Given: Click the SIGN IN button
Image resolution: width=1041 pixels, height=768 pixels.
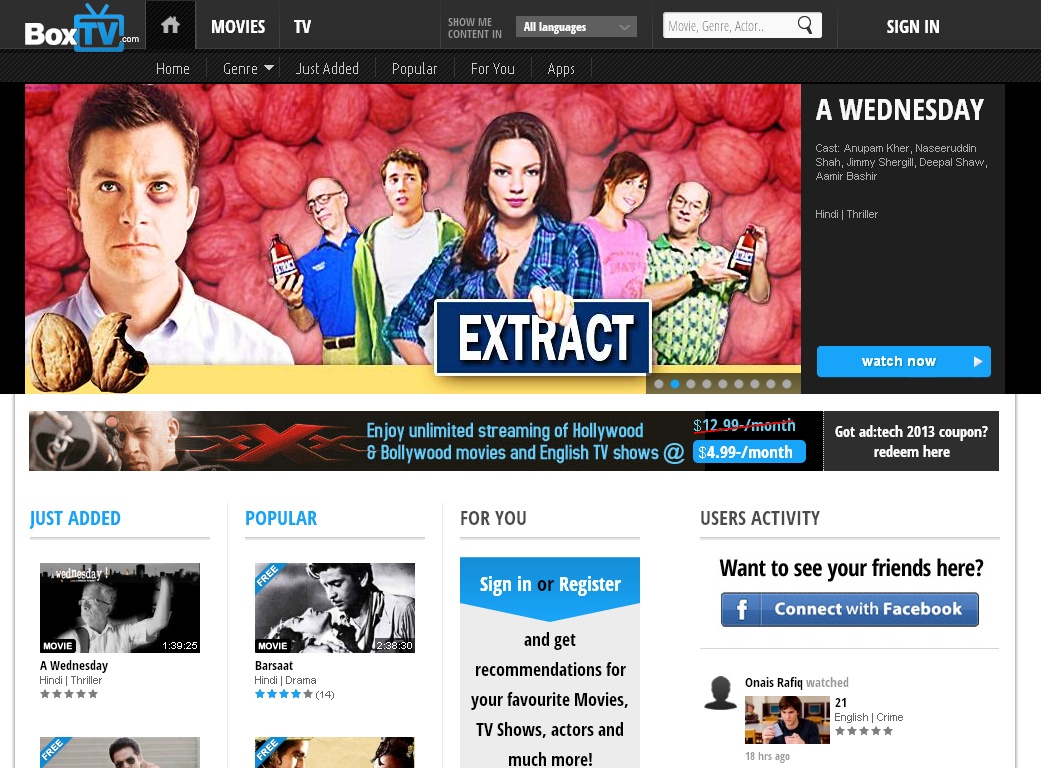Looking at the screenshot, I should (912, 26).
